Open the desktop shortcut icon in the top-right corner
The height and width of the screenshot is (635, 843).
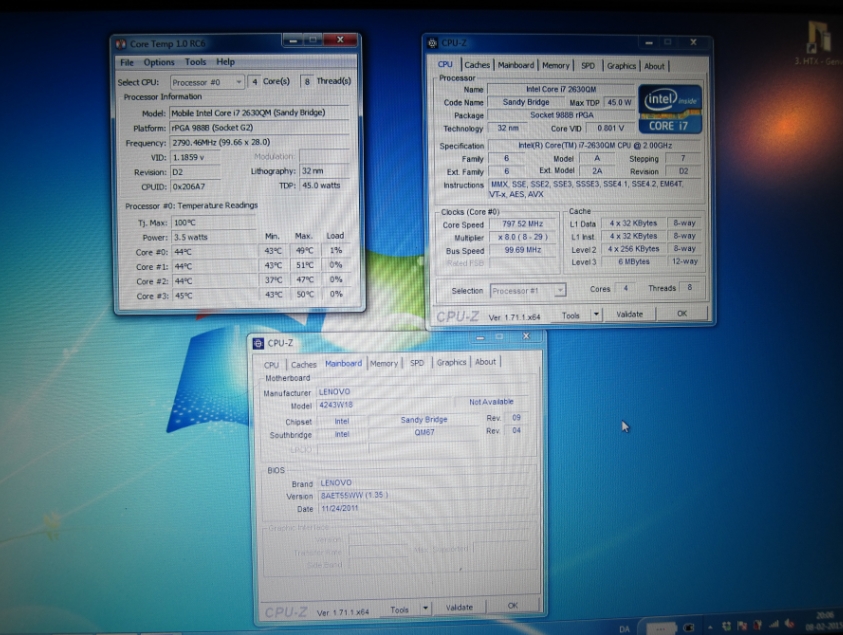pyautogui.click(x=821, y=38)
